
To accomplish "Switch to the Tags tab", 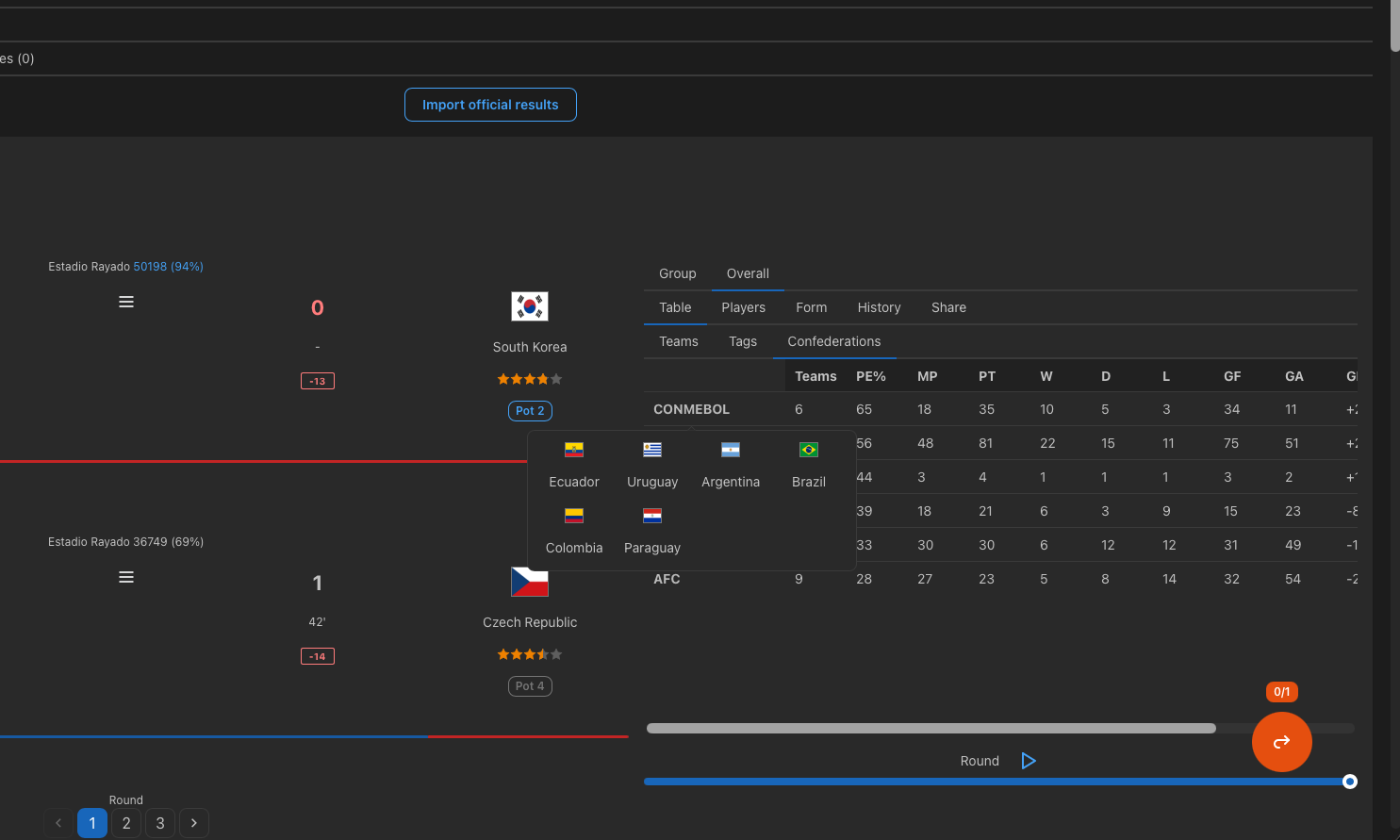I will (x=743, y=341).
